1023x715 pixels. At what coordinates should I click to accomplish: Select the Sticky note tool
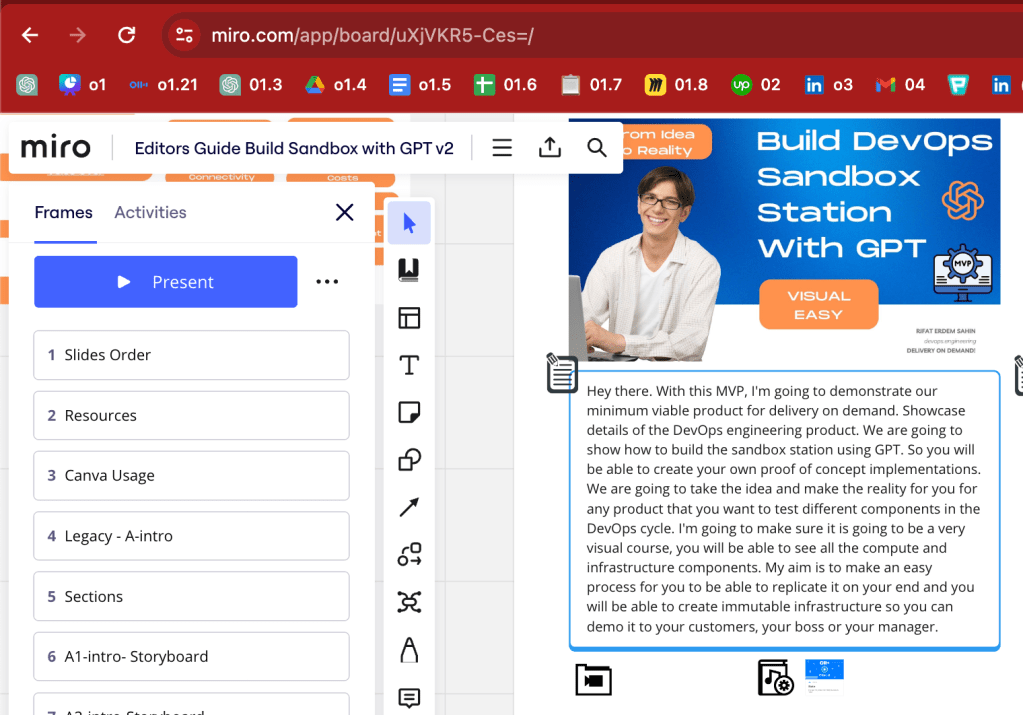409,412
